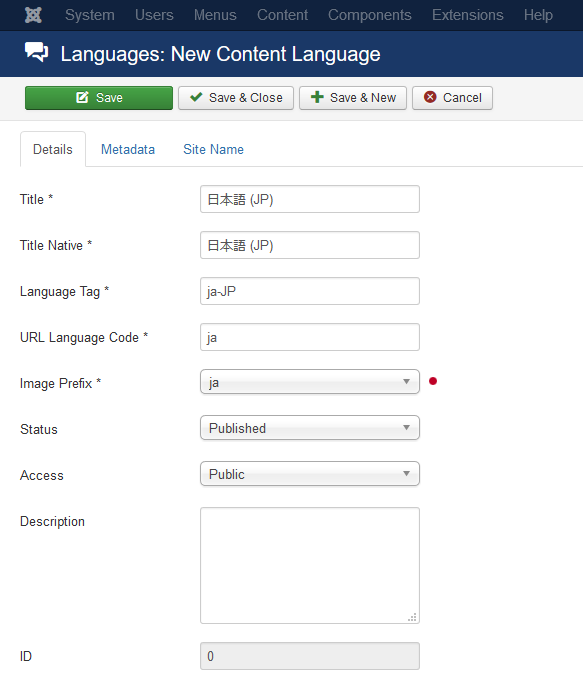Open the Components menu

pyautogui.click(x=370, y=15)
